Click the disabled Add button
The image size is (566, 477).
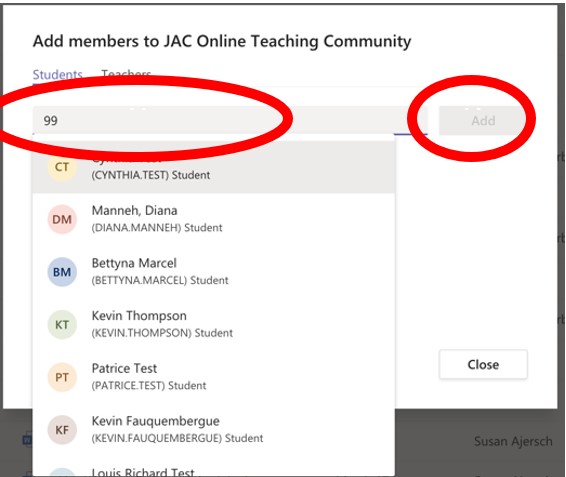[483, 121]
